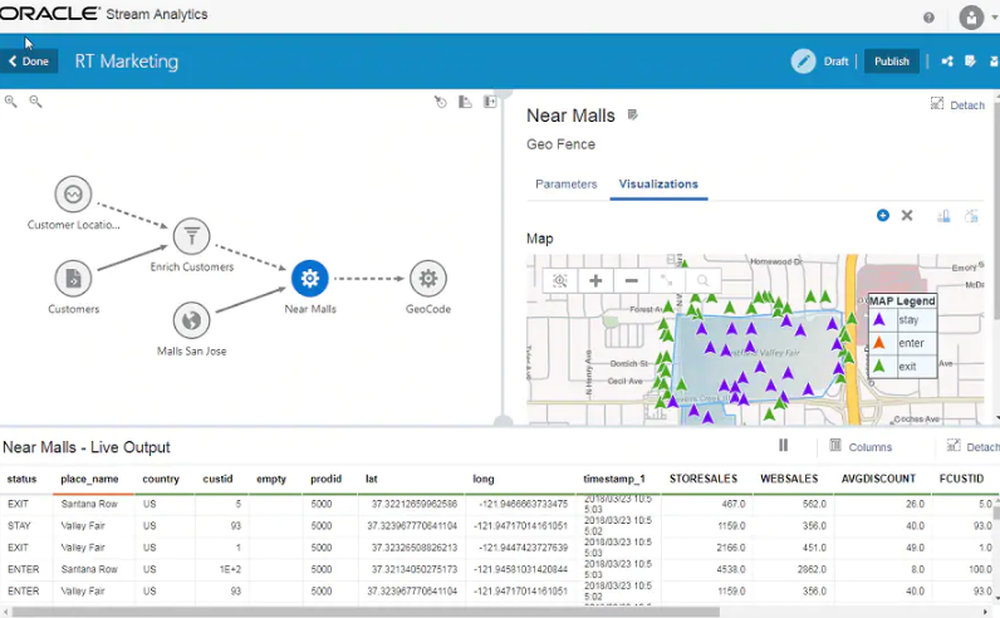Select the Enrich Customers filter node
The width and height of the screenshot is (1000, 618).
191,237
